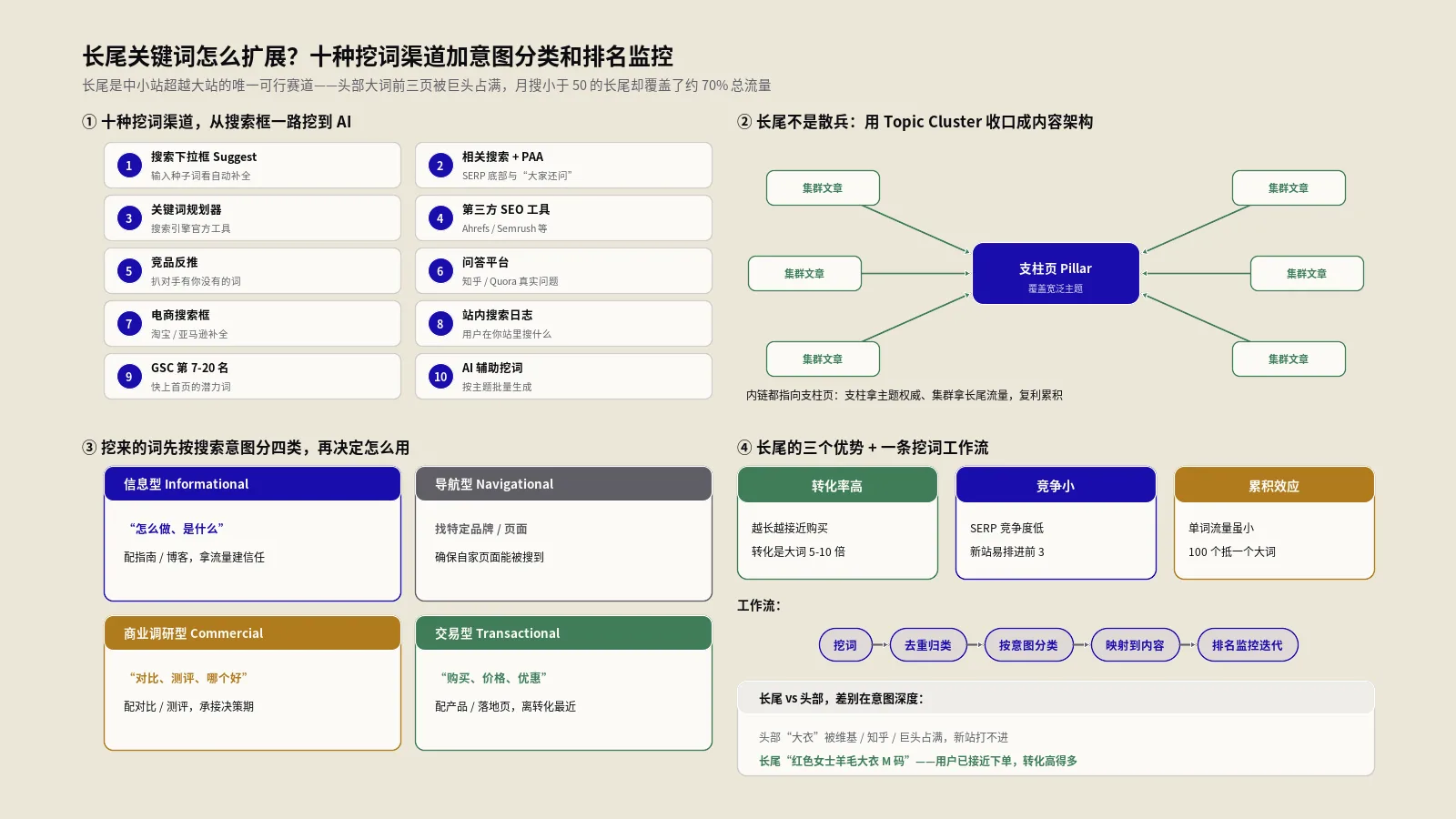Click the 映射到内容 workflow step pill
The width and height of the screenshot is (1456, 819).
1135,645
